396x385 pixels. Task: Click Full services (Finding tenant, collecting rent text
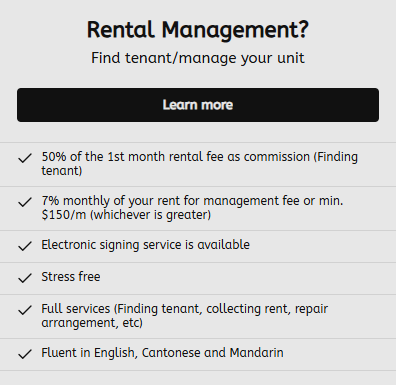coord(185,309)
